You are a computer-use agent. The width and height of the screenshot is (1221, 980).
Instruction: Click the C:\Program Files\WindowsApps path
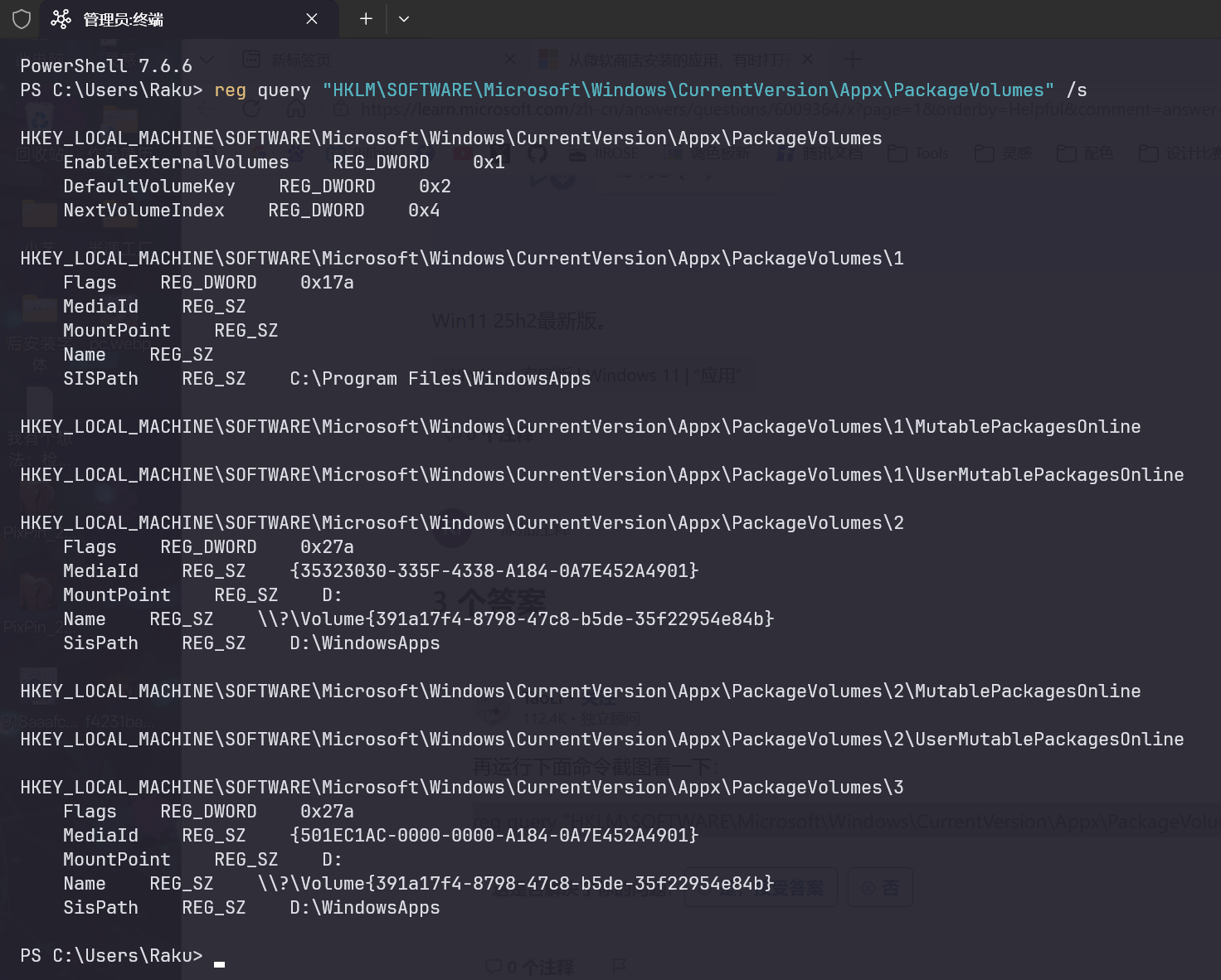(x=440, y=379)
